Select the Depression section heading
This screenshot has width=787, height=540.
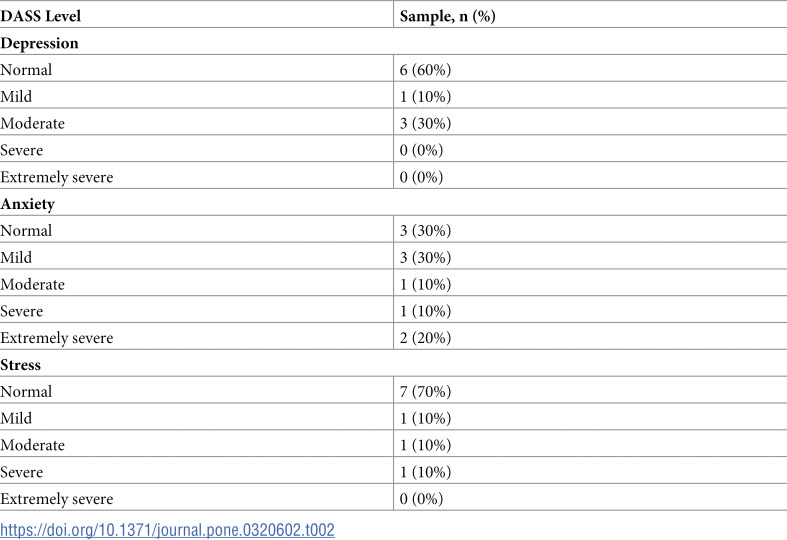40,43
